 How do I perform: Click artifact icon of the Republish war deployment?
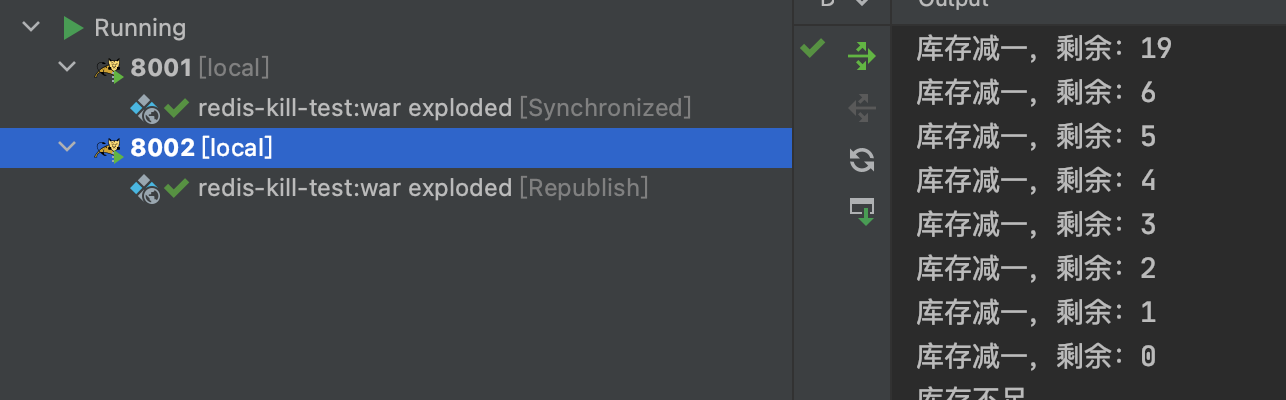coord(145,188)
